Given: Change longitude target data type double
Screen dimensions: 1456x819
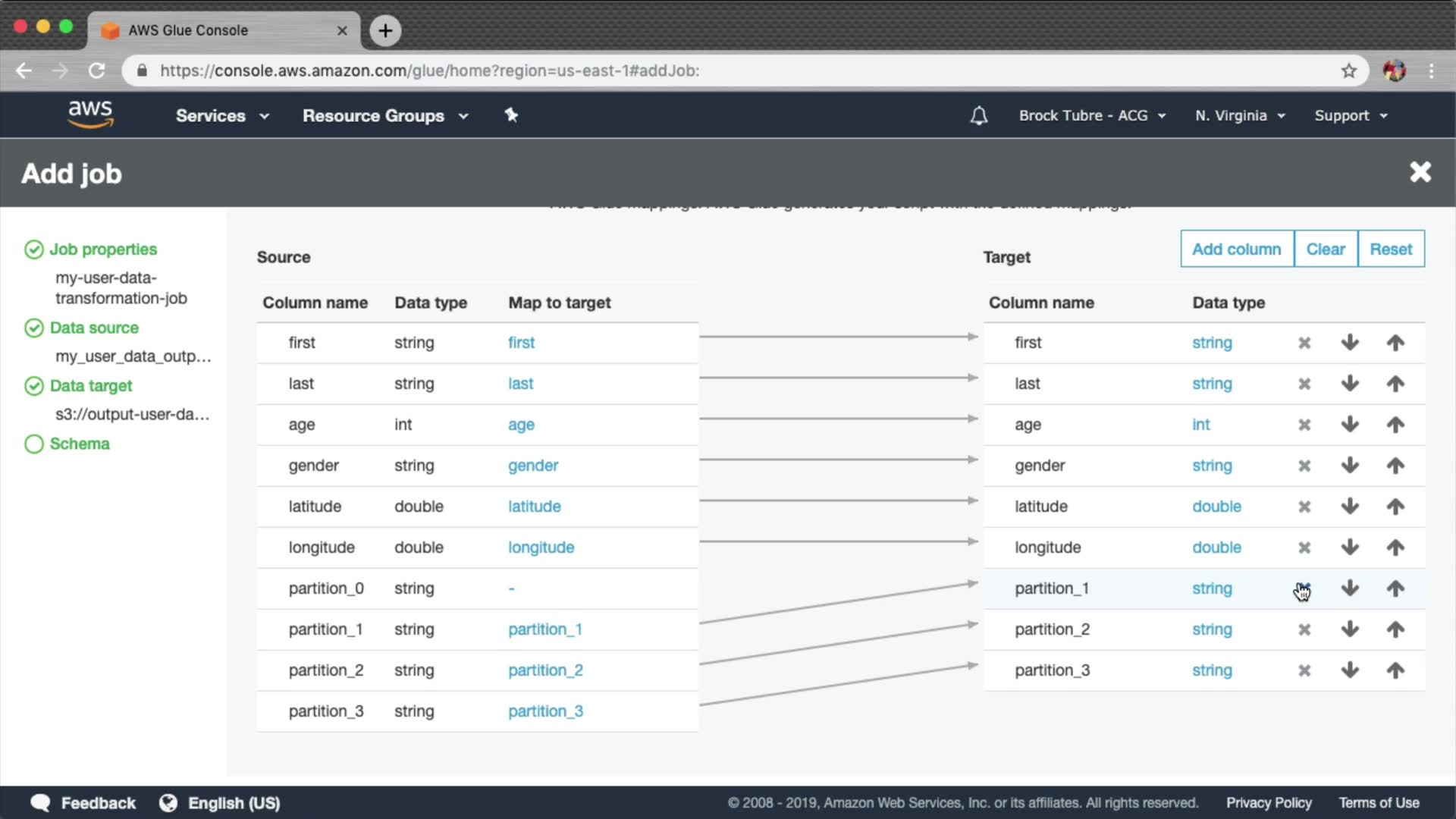Looking at the screenshot, I should 1216,548.
